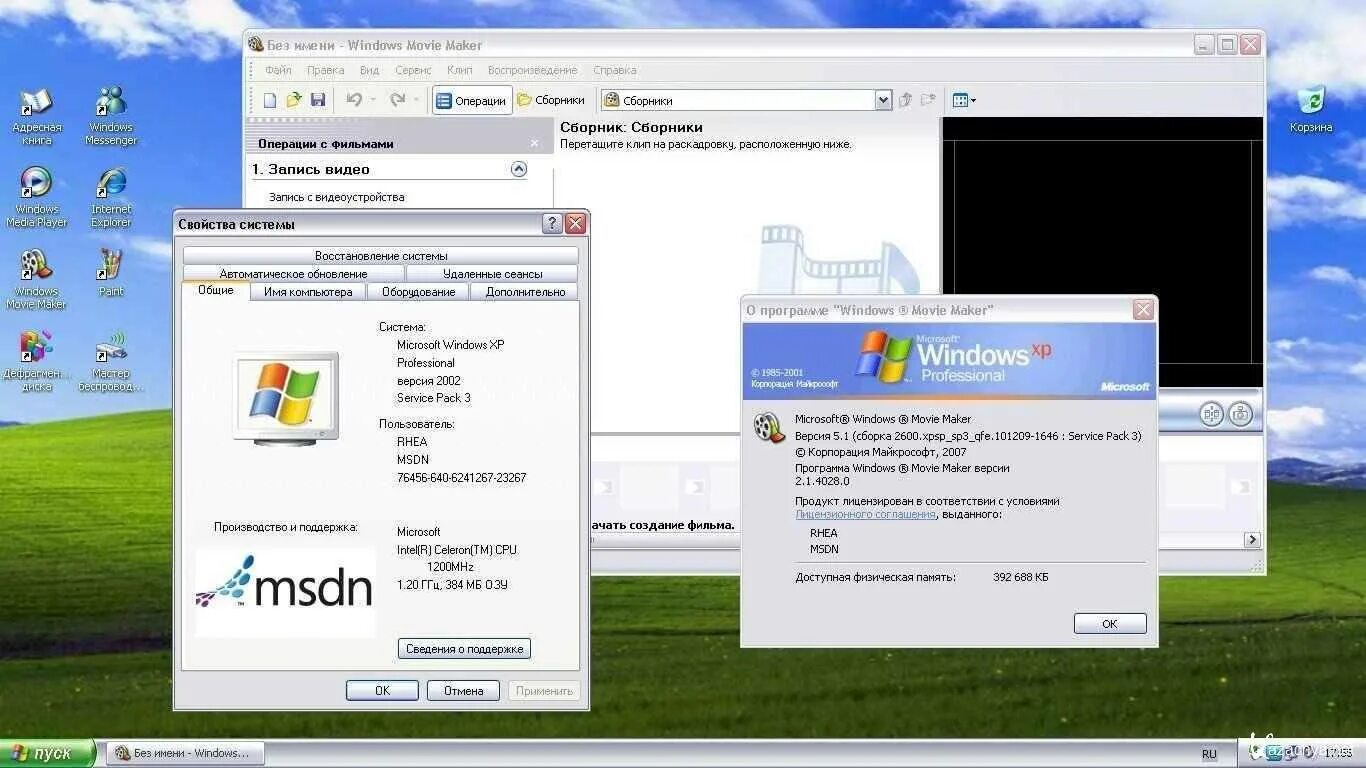Viewport: 1366px width, 768px height.
Task: Click the black preview monitor in Movie Maker
Action: click(x=1102, y=253)
